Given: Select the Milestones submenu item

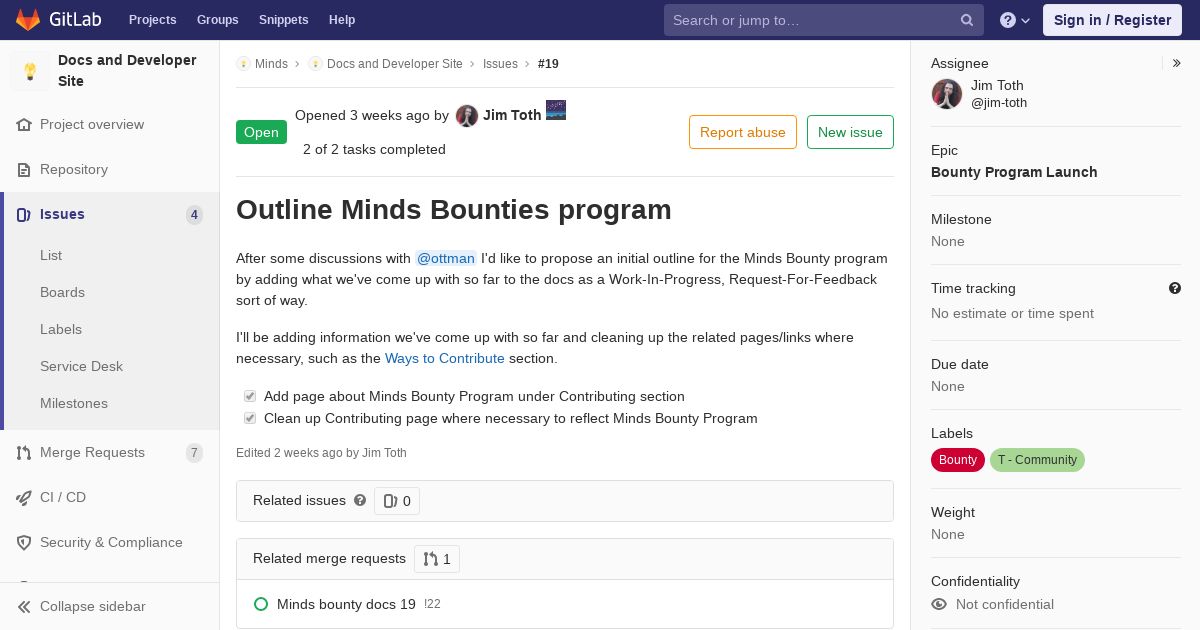Looking at the screenshot, I should (74, 403).
